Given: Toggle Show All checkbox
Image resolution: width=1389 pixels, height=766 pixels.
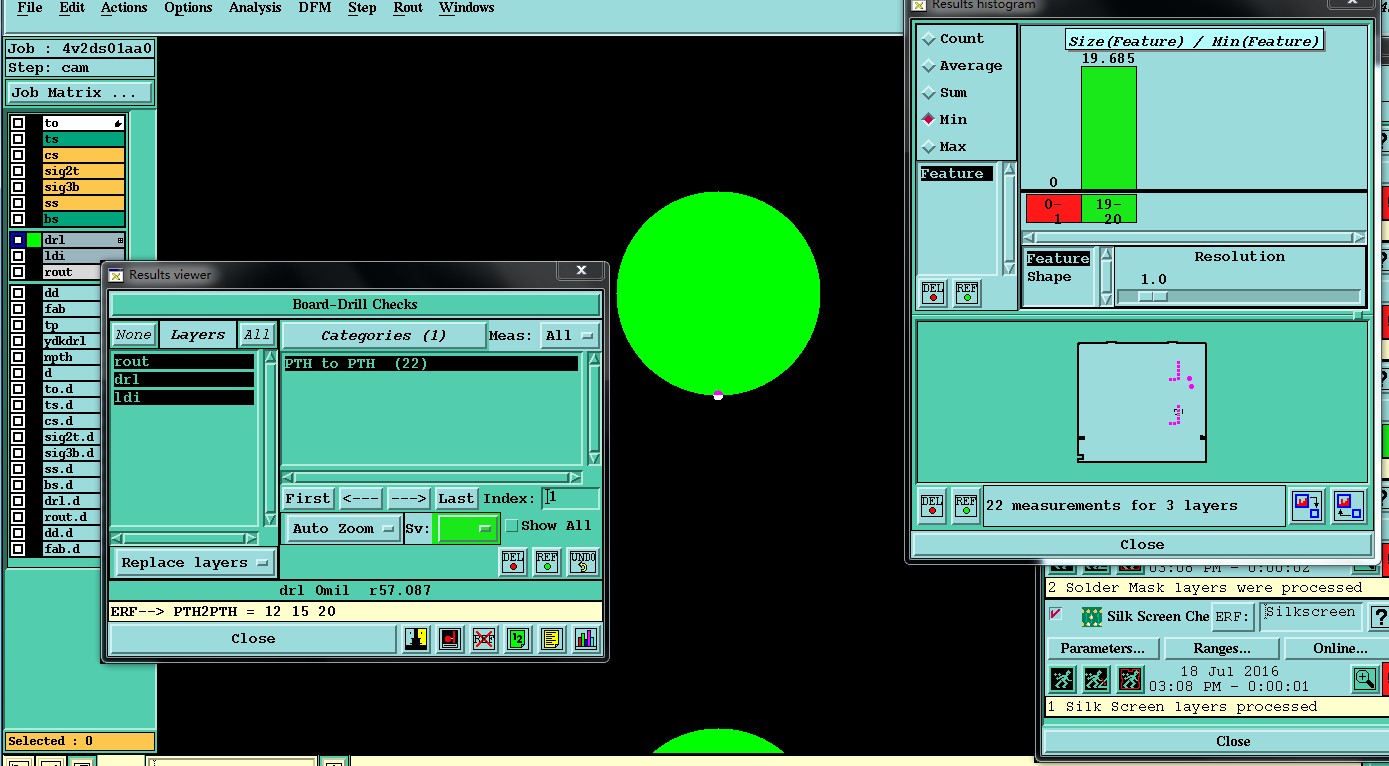Looking at the screenshot, I should (512, 525).
